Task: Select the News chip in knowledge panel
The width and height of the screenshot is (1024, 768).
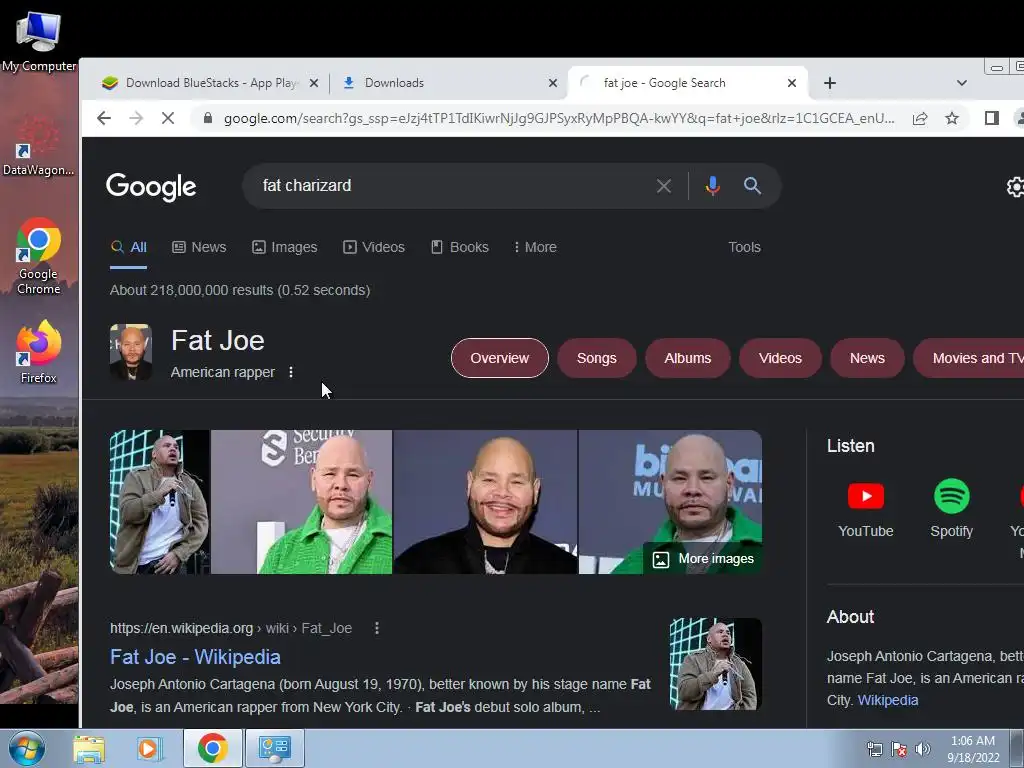Action: pyautogui.click(x=867, y=358)
